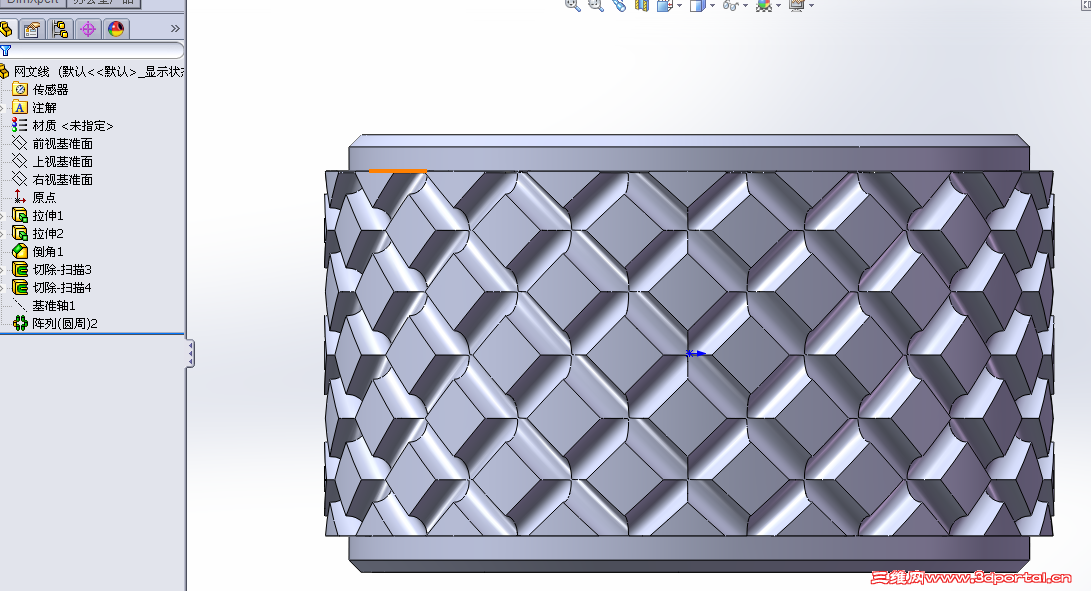The image size is (1091, 591).
Task: Click the panel collapse handle on the splitter
Action: (190, 354)
